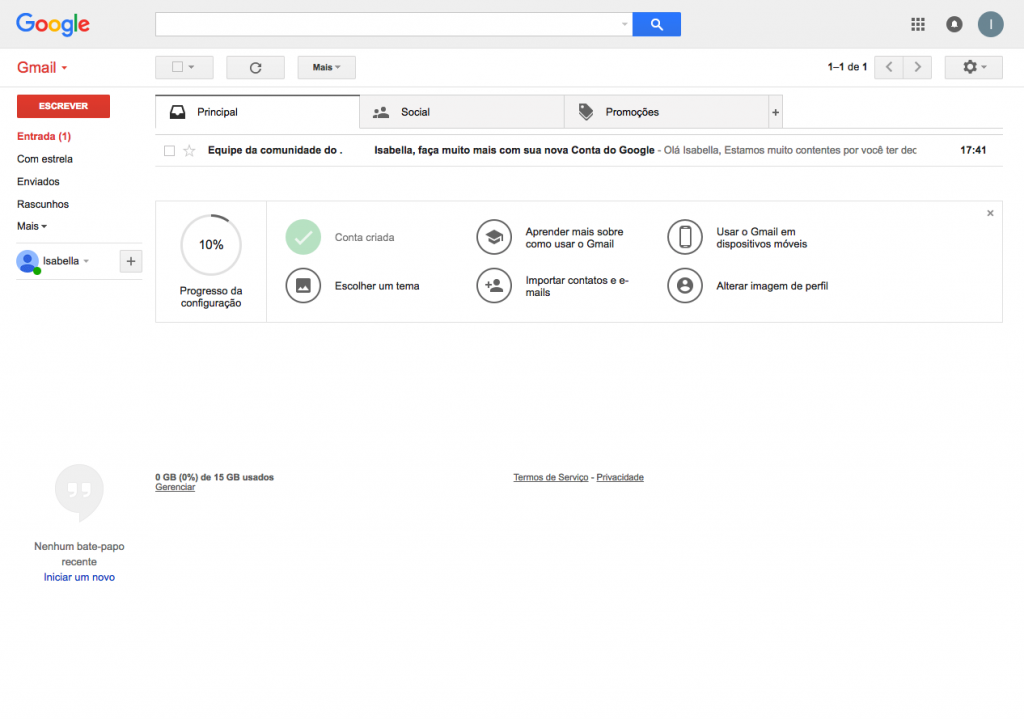Click the Principal tab inbox icon
The width and height of the screenshot is (1024, 719).
[178, 112]
